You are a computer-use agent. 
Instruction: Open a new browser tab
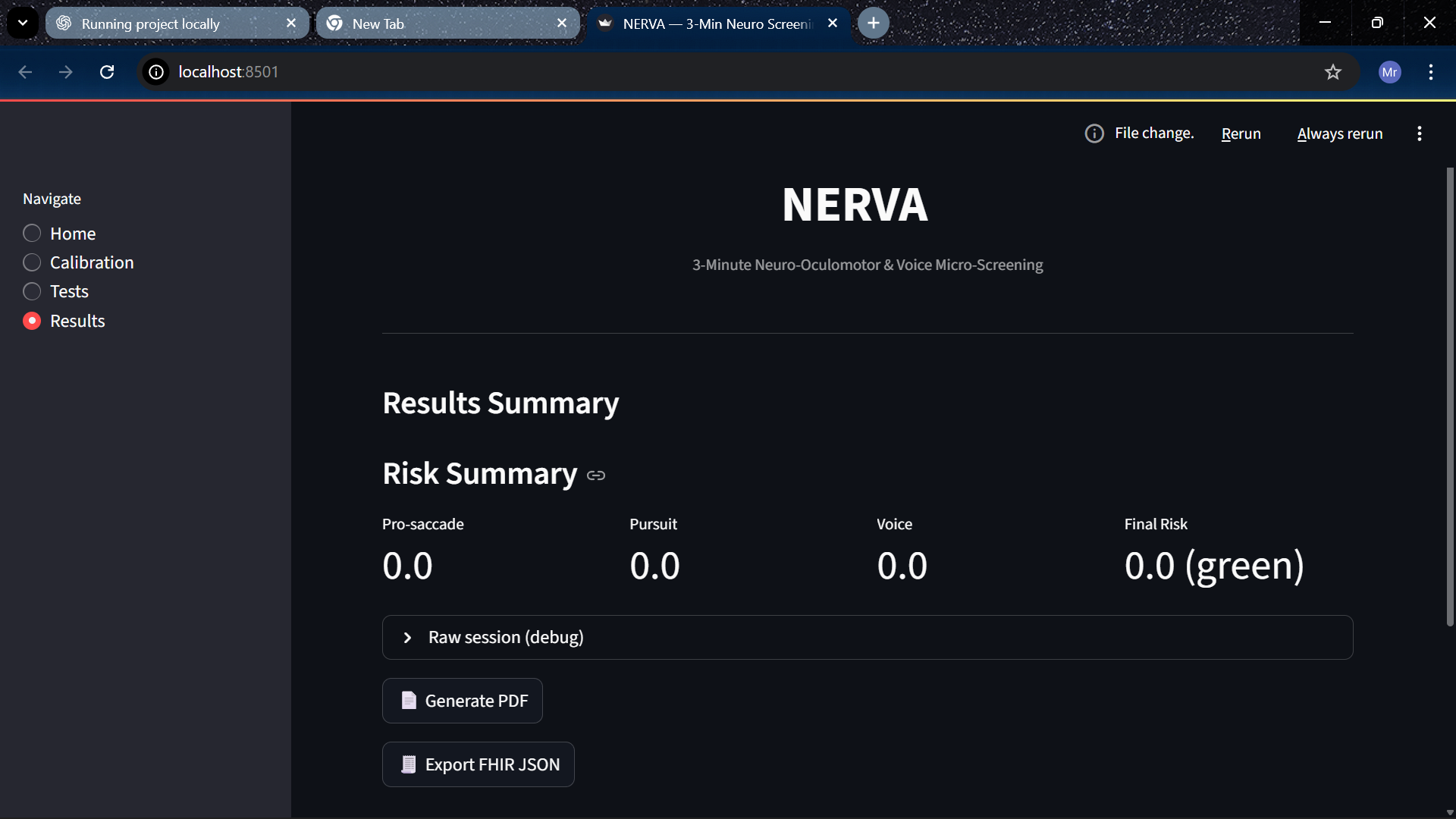coord(874,24)
